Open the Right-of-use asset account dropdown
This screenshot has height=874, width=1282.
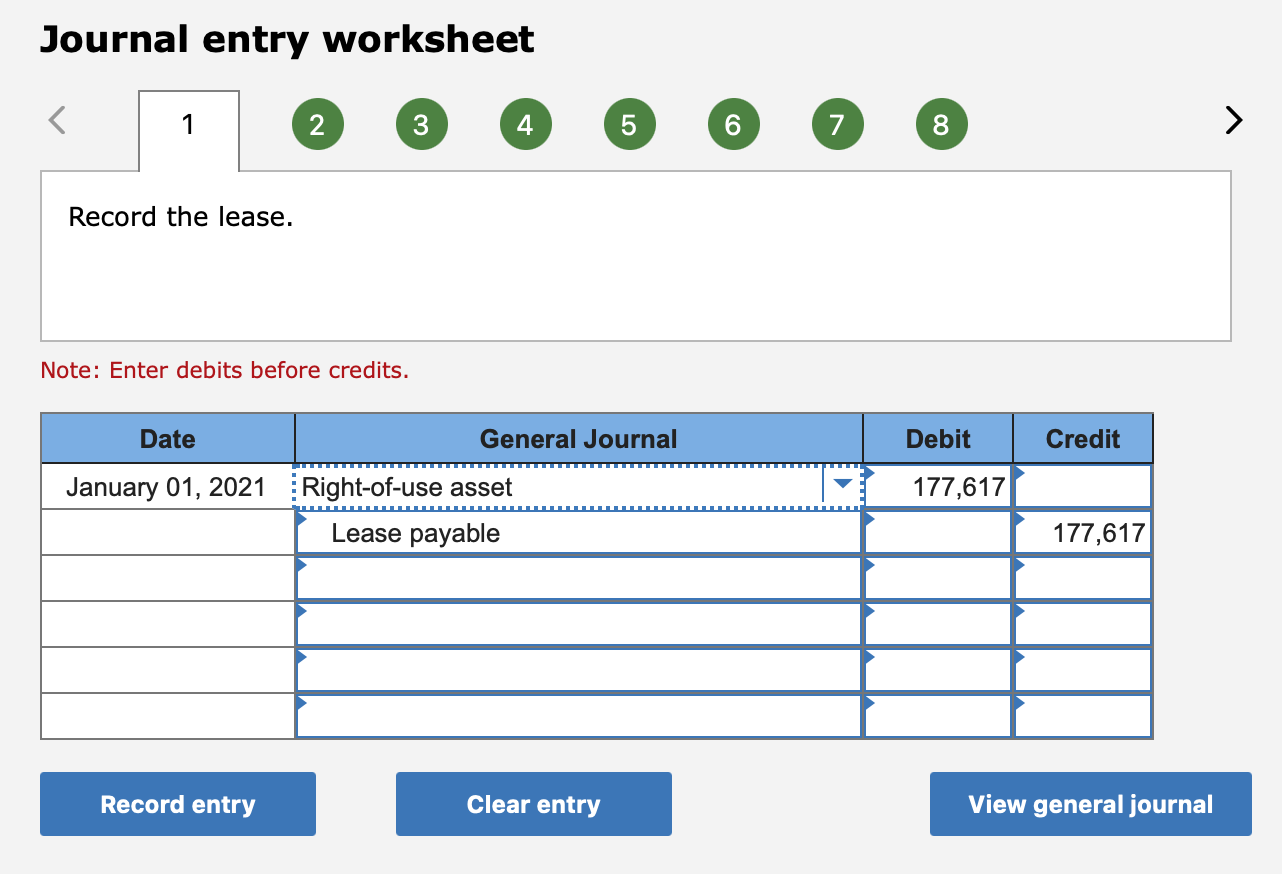843,485
